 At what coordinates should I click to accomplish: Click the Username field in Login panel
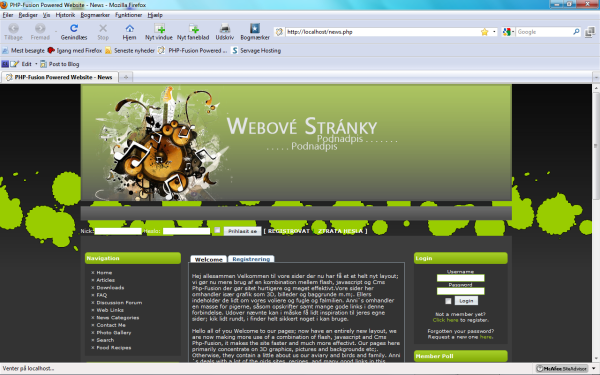[461, 278]
